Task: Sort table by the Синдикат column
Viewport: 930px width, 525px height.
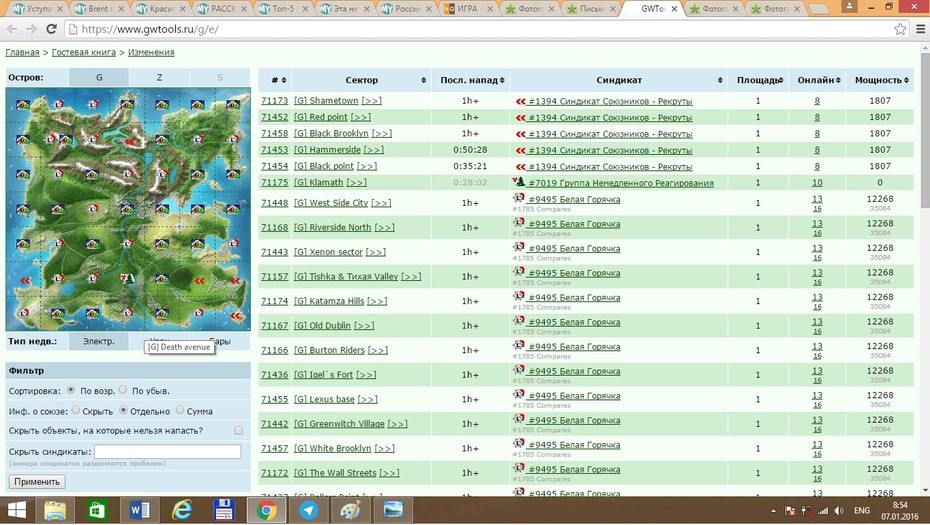Action: pos(619,80)
